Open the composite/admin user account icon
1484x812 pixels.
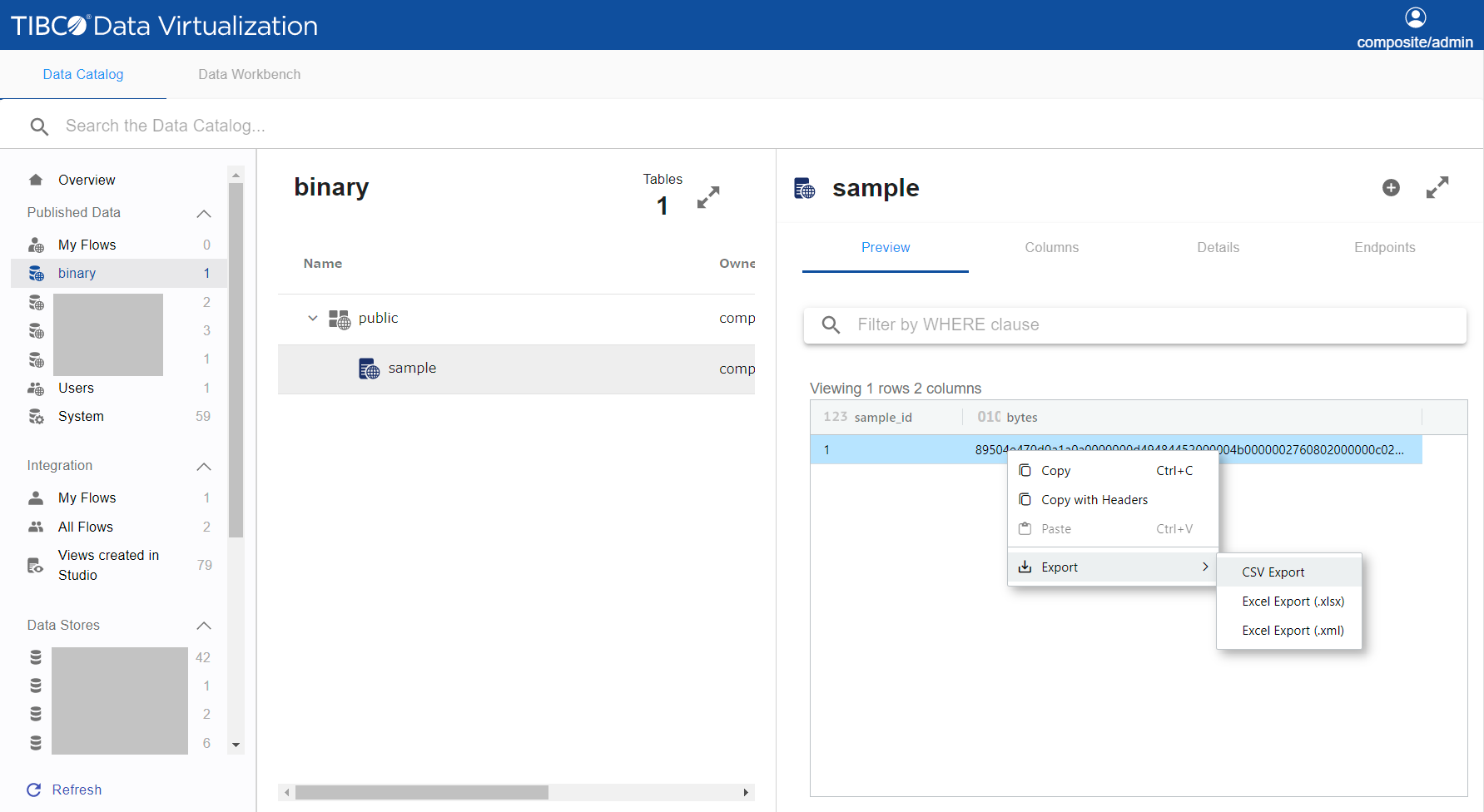point(1415,17)
